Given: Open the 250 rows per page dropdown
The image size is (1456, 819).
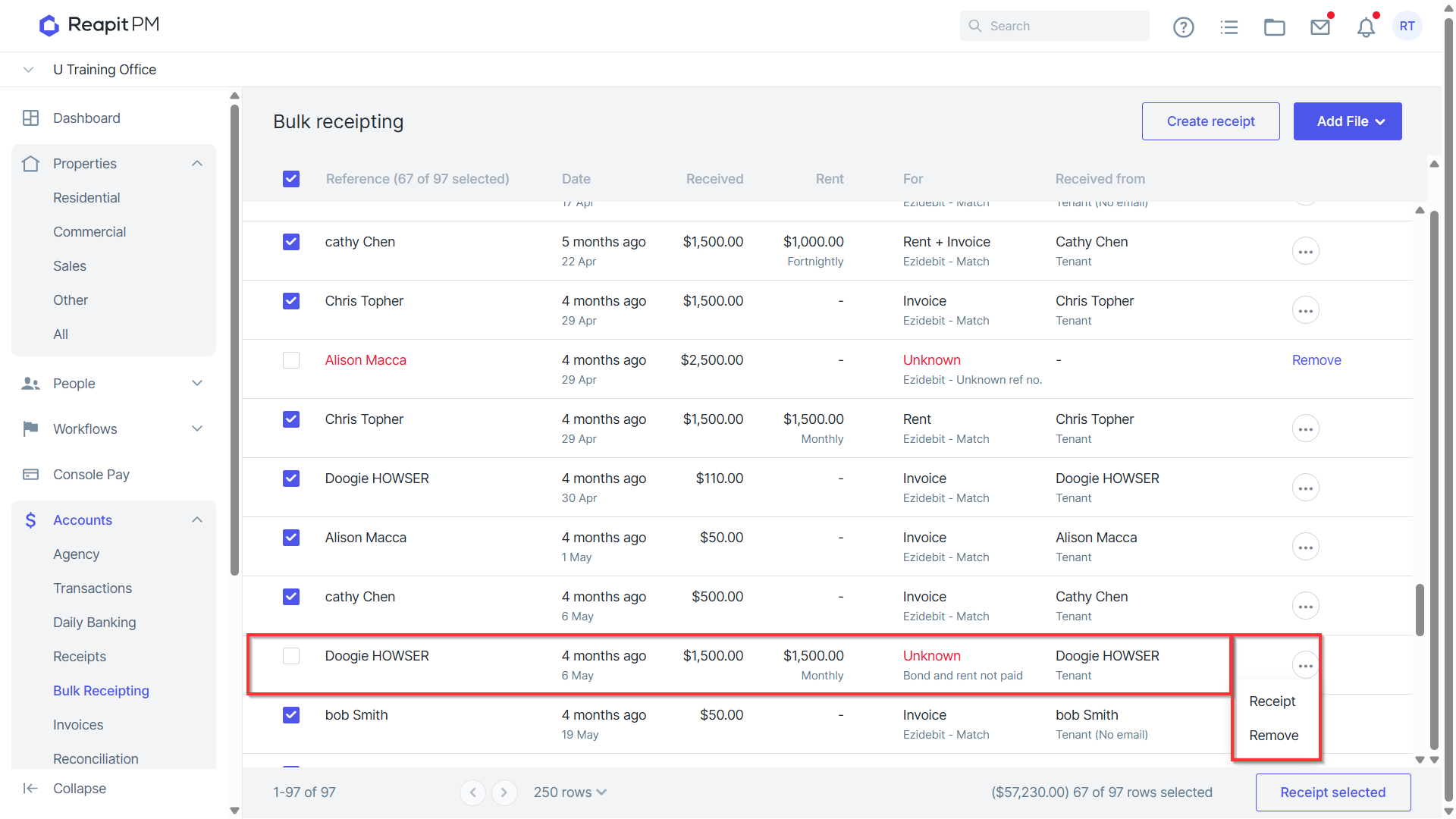Looking at the screenshot, I should tap(570, 792).
